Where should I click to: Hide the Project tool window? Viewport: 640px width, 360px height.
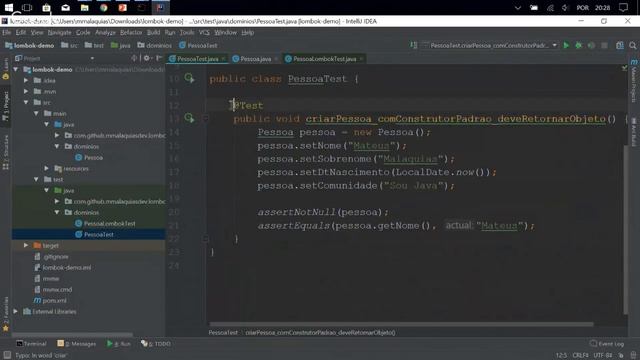pos(159,58)
